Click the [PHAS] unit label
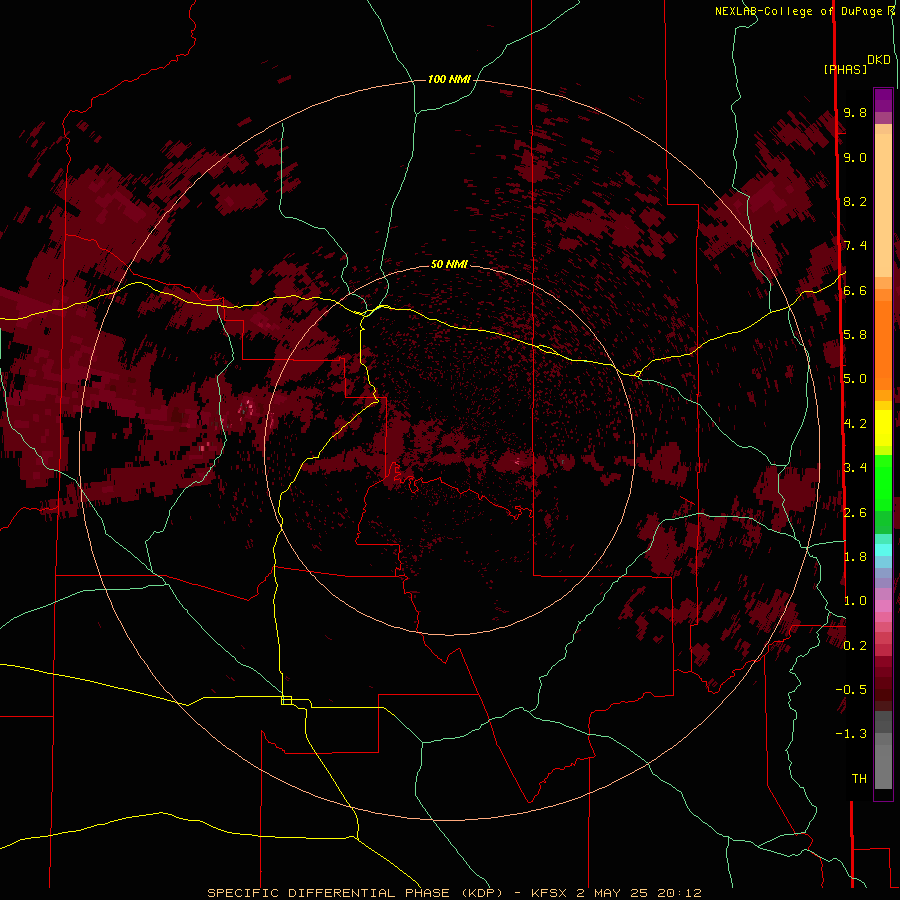The image size is (900, 900). (845, 69)
